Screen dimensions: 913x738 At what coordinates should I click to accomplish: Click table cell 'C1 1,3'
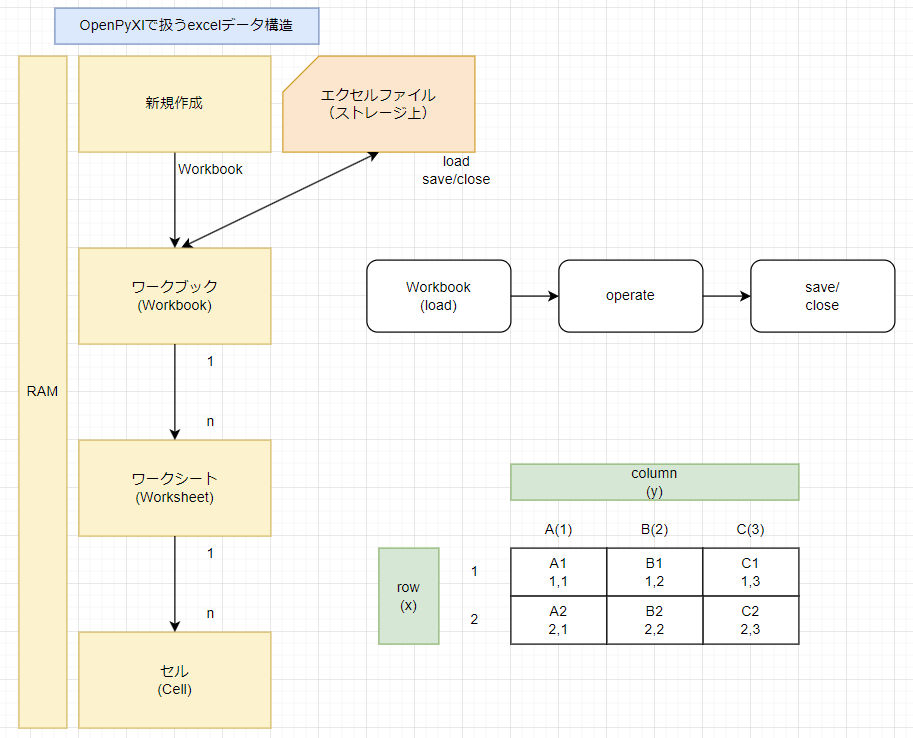coord(751,572)
